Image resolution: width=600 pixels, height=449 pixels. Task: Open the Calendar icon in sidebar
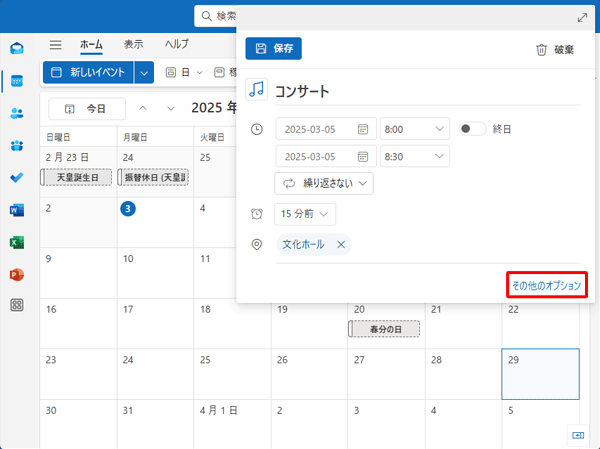(x=17, y=81)
